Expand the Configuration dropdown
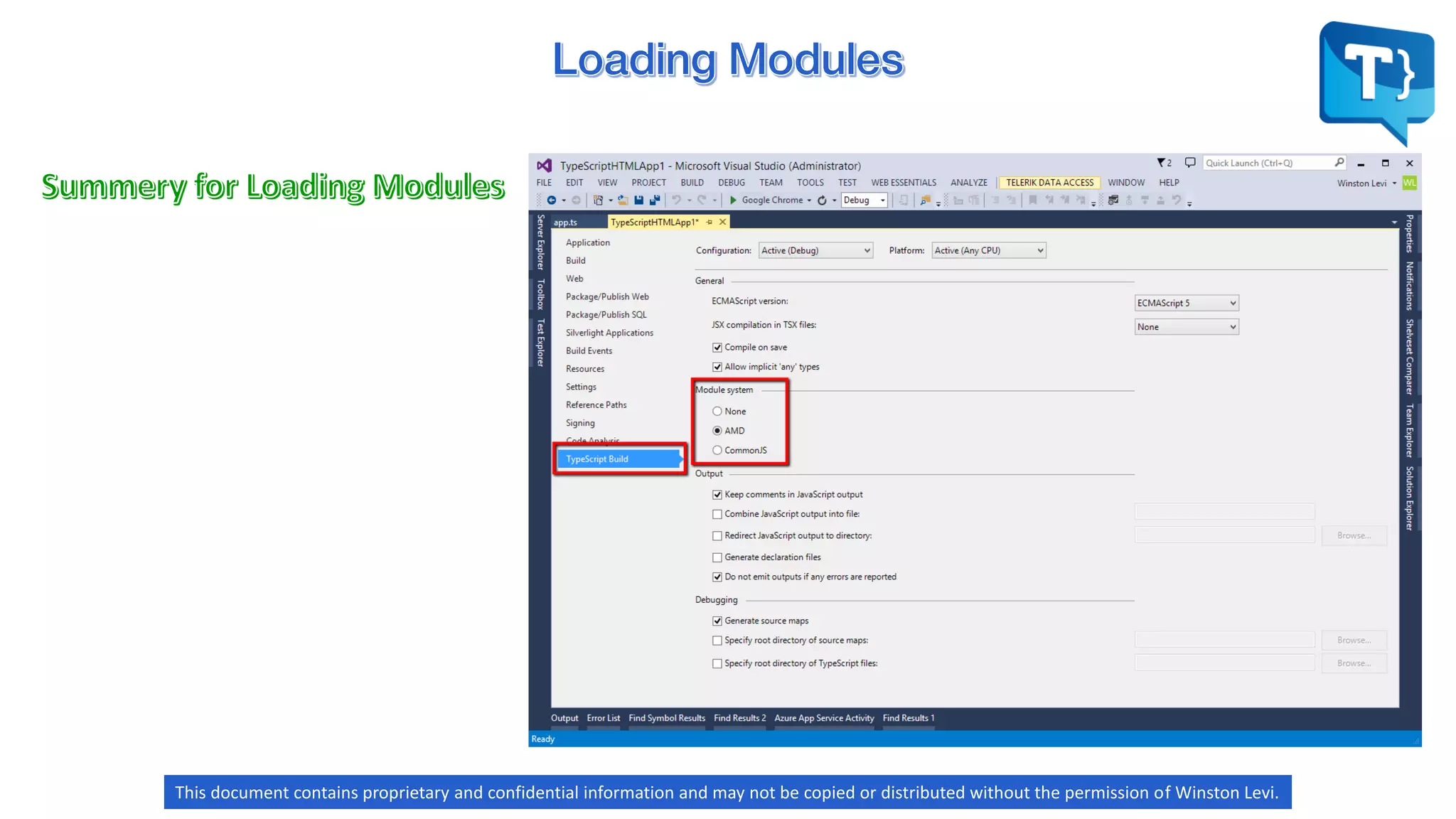 (x=815, y=250)
